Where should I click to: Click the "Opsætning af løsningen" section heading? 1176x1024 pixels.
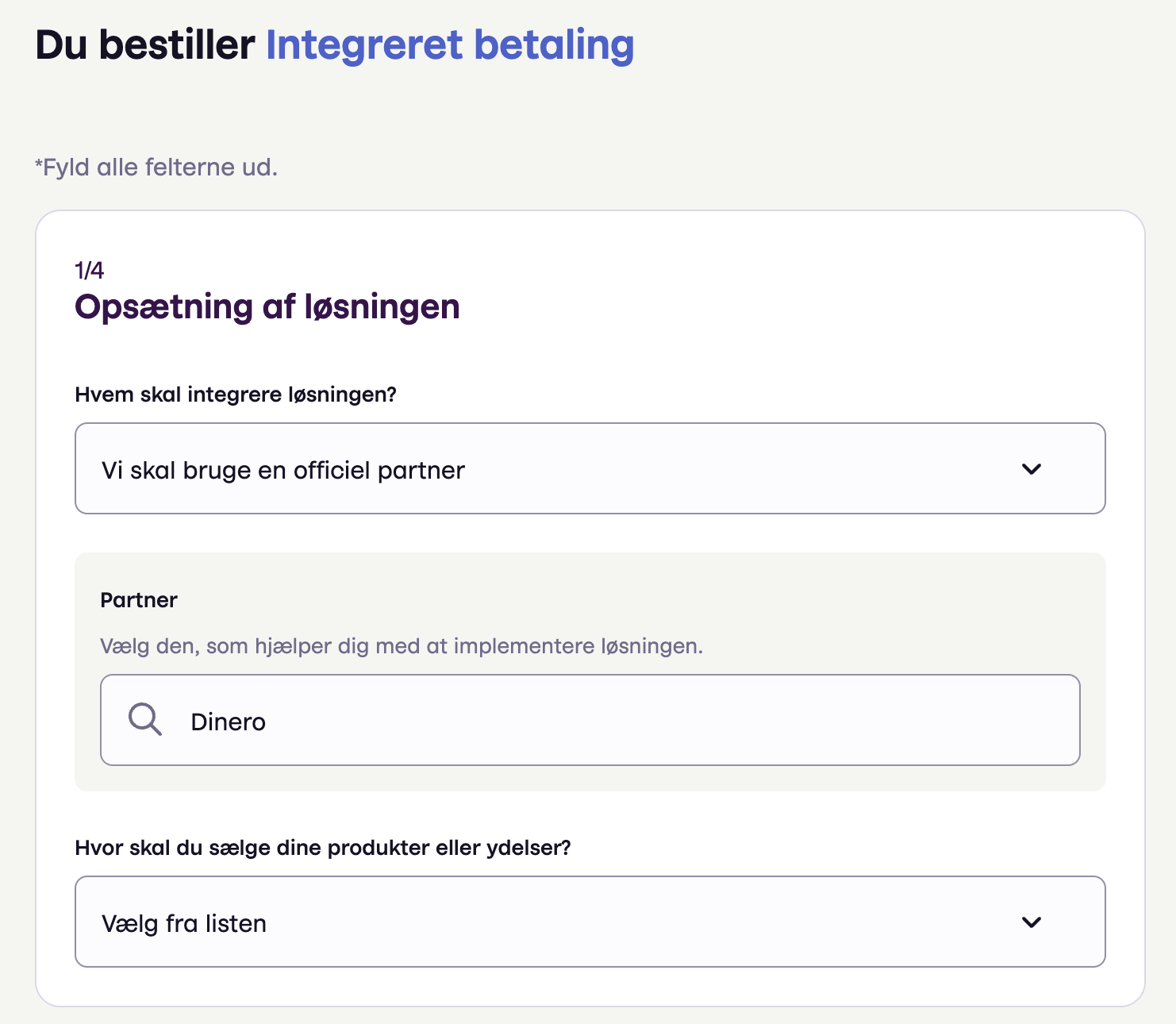tap(267, 307)
